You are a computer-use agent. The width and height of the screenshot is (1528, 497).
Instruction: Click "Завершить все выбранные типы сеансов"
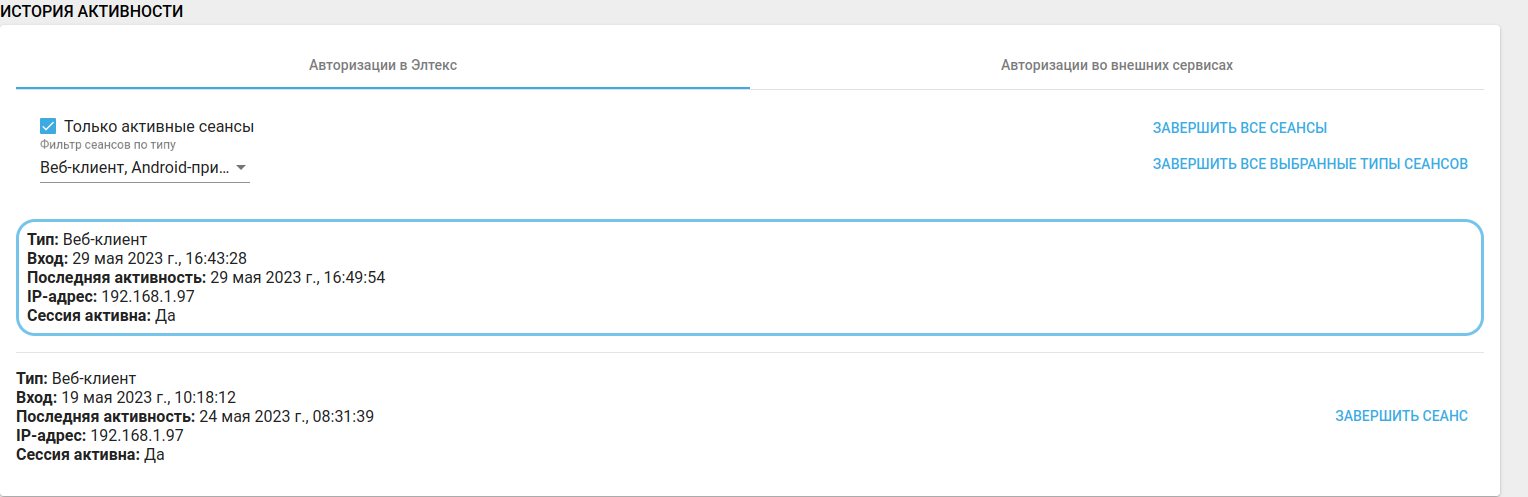click(1310, 164)
